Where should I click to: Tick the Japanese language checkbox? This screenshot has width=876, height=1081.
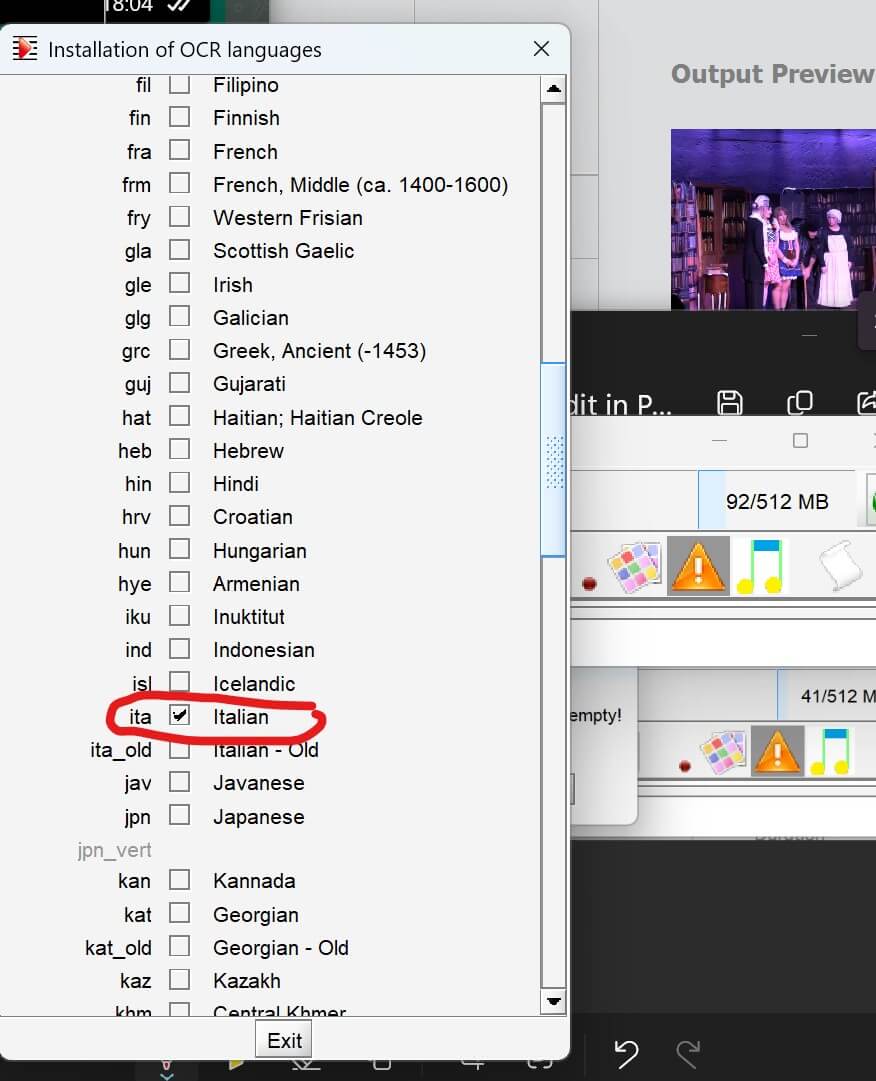coord(179,816)
